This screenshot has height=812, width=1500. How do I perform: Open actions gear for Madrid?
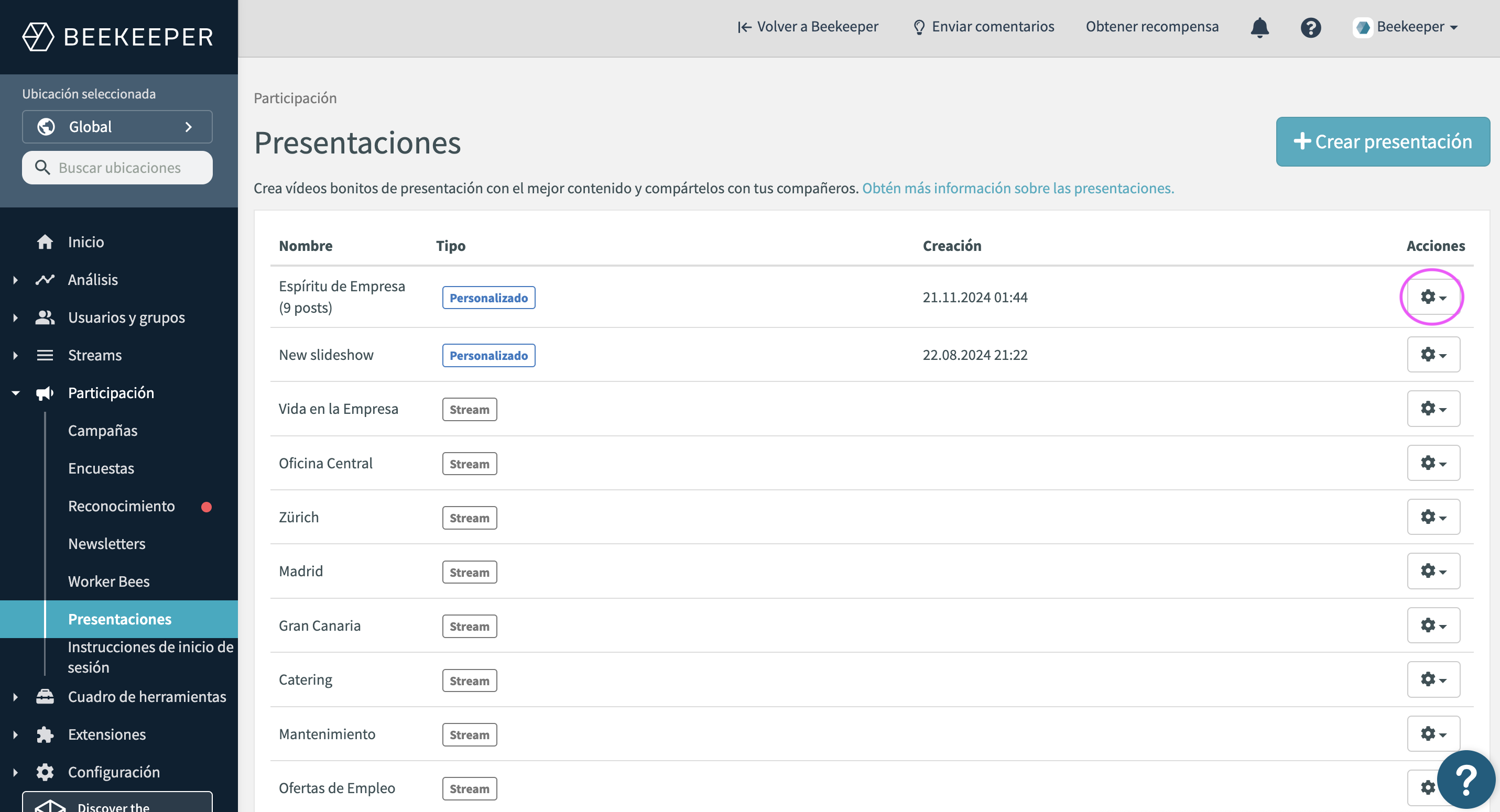(x=1433, y=571)
